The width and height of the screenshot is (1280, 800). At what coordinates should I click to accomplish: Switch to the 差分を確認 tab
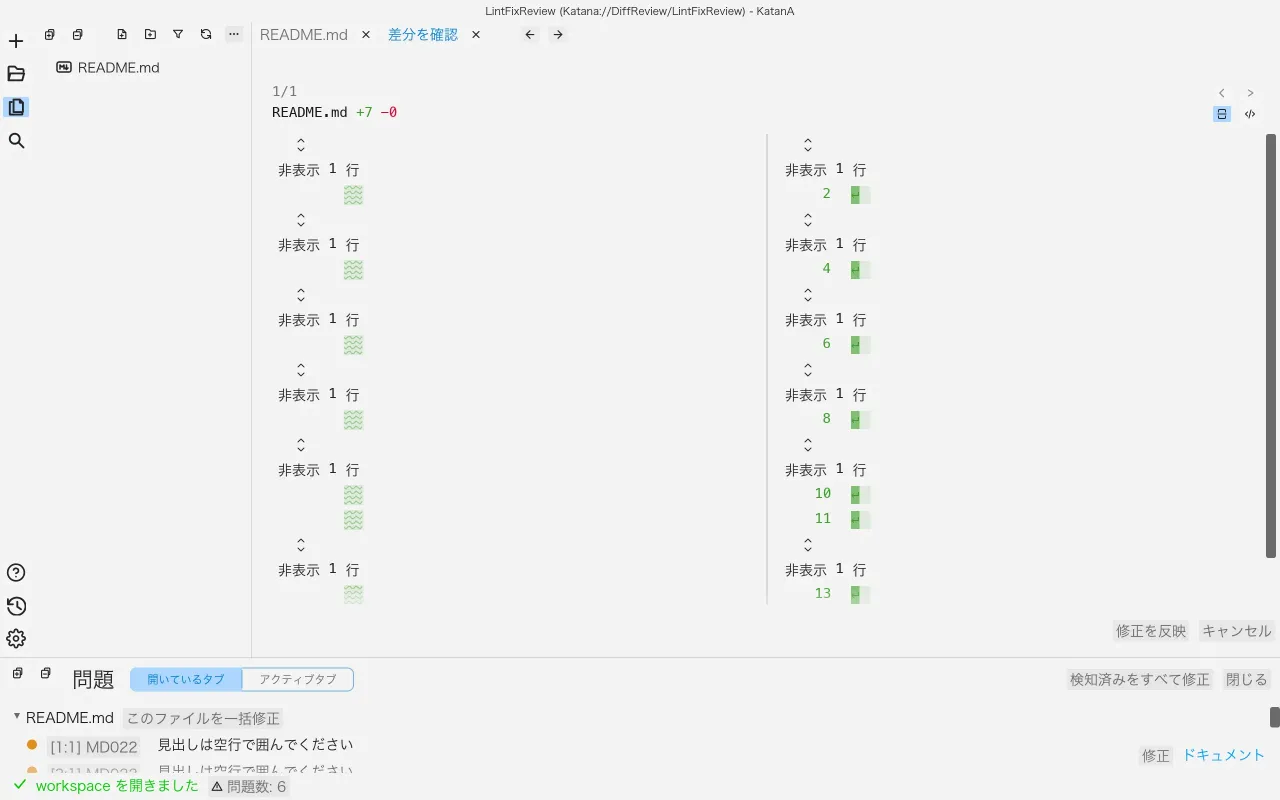pyautogui.click(x=423, y=34)
